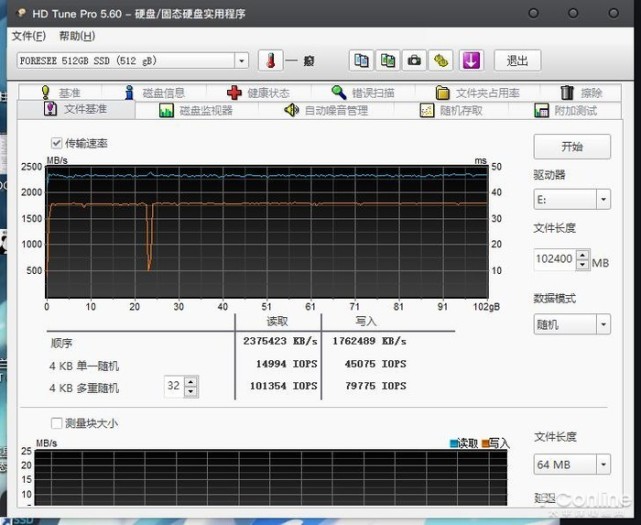Select the 文件基准 file benchmark tab

click(76, 109)
